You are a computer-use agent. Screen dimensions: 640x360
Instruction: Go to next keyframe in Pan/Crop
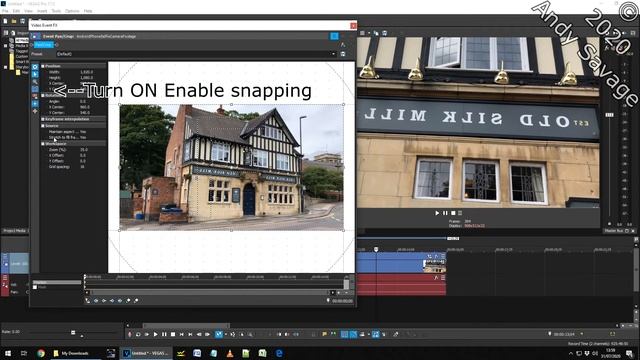pyautogui.click(x=112, y=300)
